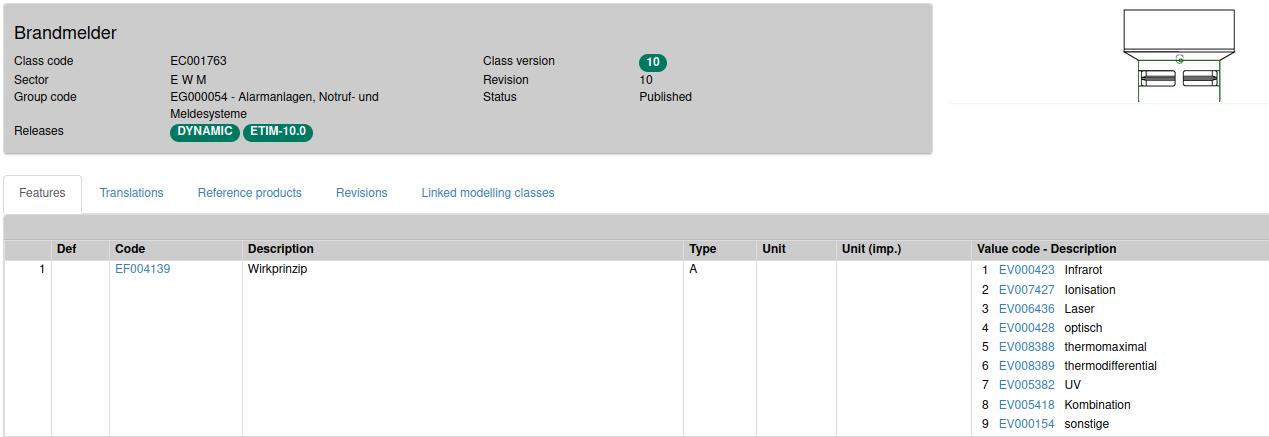Switch to the Features tab
The image size is (1269, 437).
[42, 193]
